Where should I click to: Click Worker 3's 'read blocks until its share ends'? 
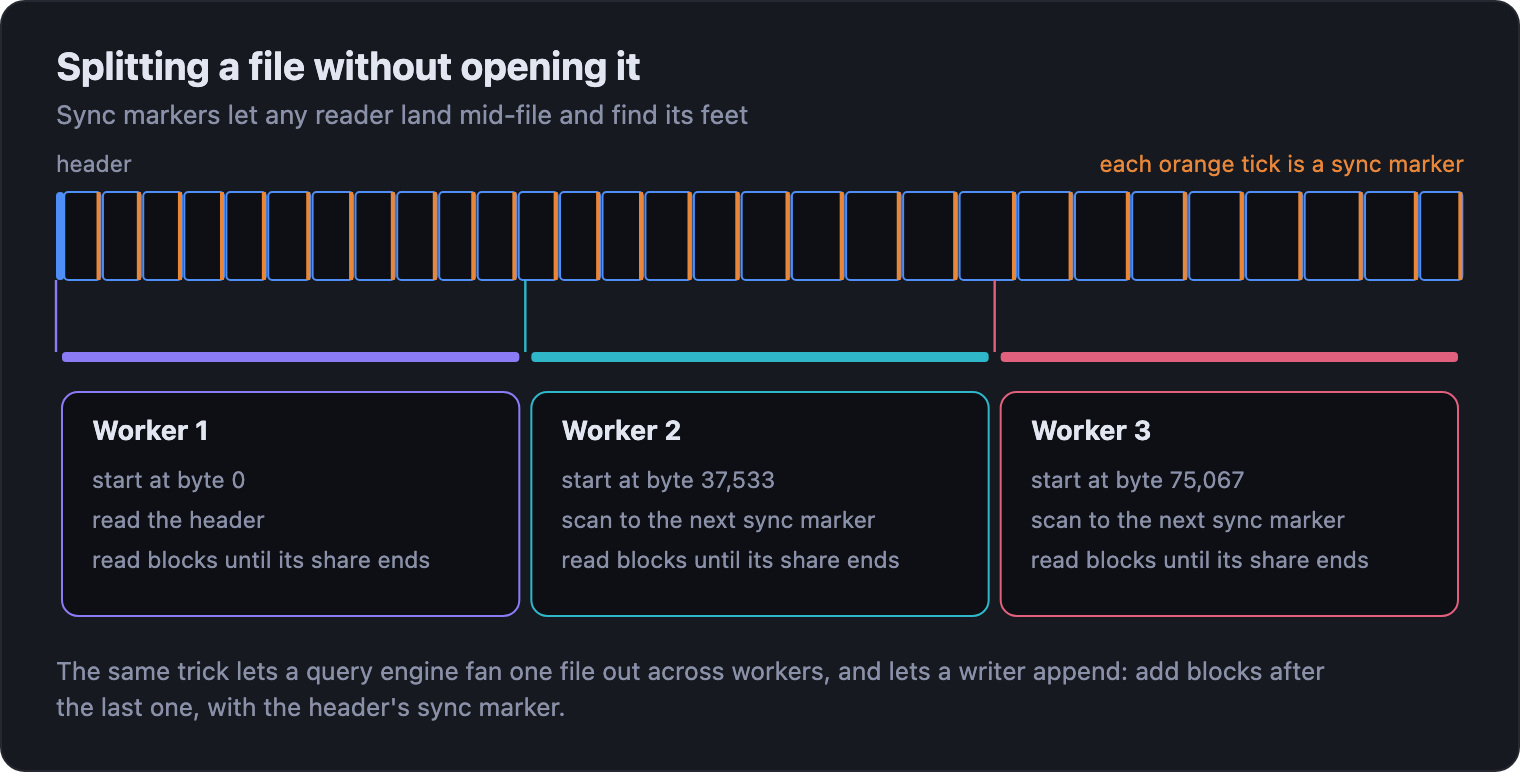tap(1199, 560)
